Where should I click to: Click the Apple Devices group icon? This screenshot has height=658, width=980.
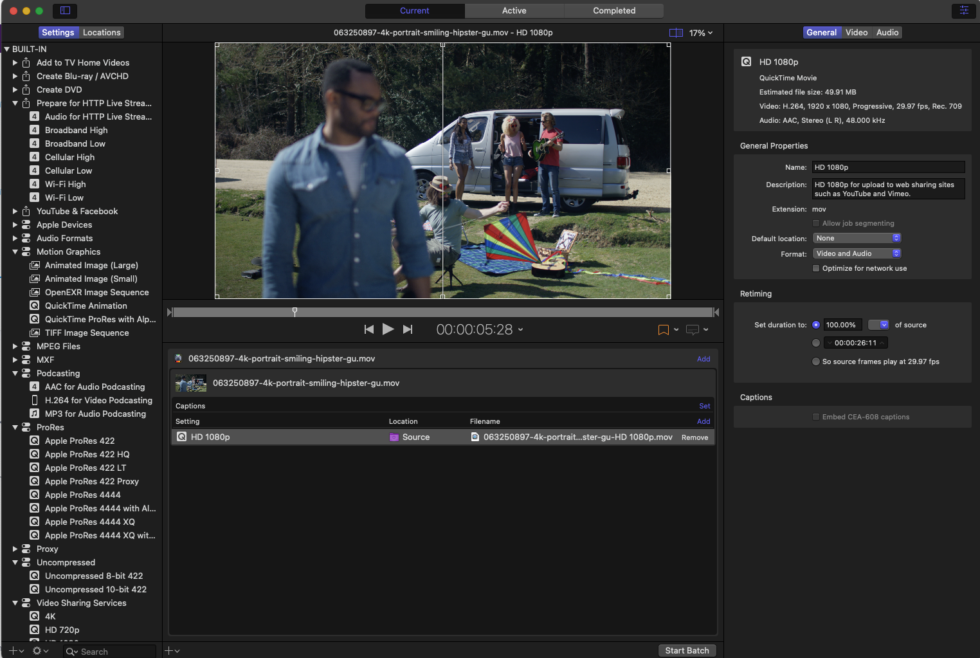click(x=26, y=224)
